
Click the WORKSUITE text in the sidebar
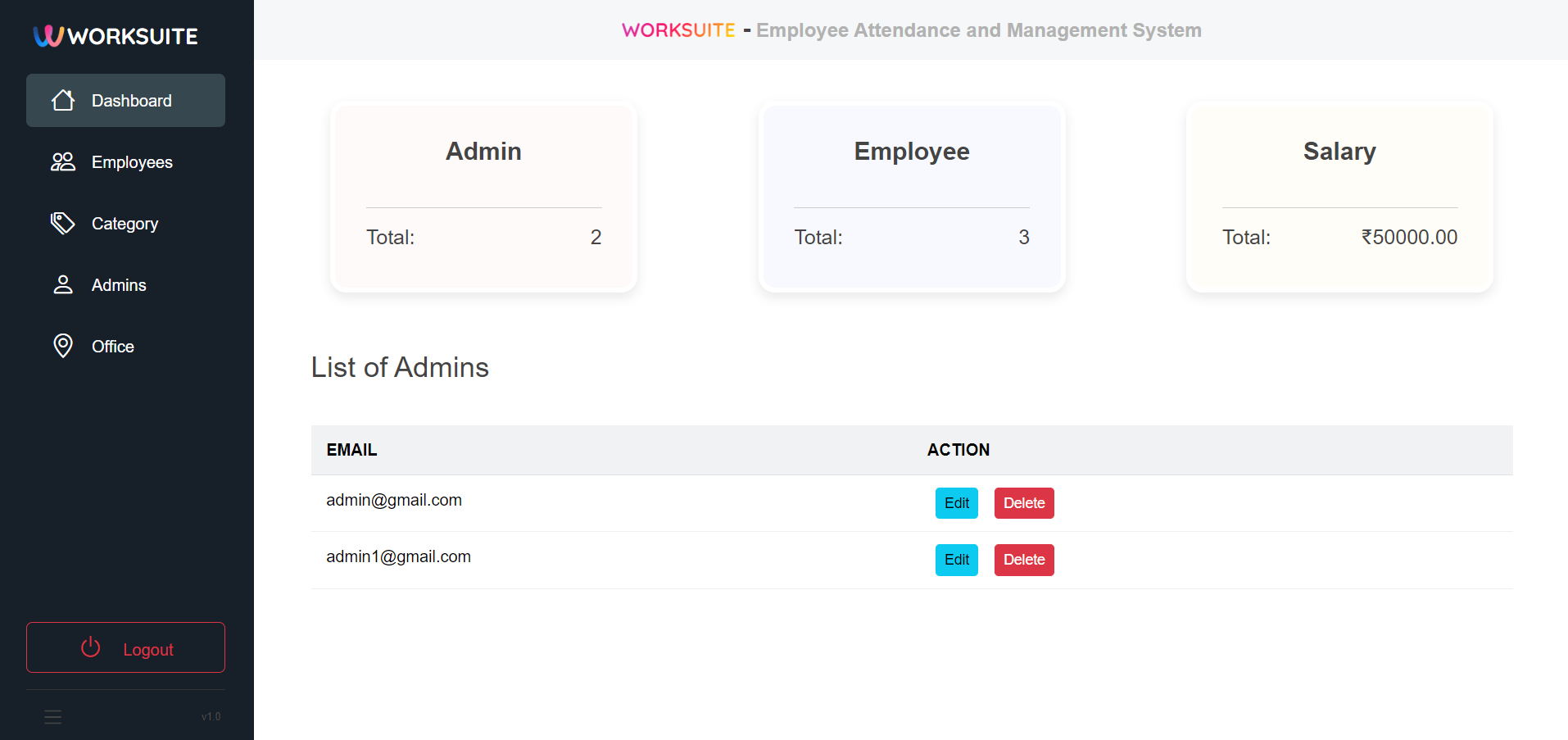pyautogui.click(x=133, y=36)
